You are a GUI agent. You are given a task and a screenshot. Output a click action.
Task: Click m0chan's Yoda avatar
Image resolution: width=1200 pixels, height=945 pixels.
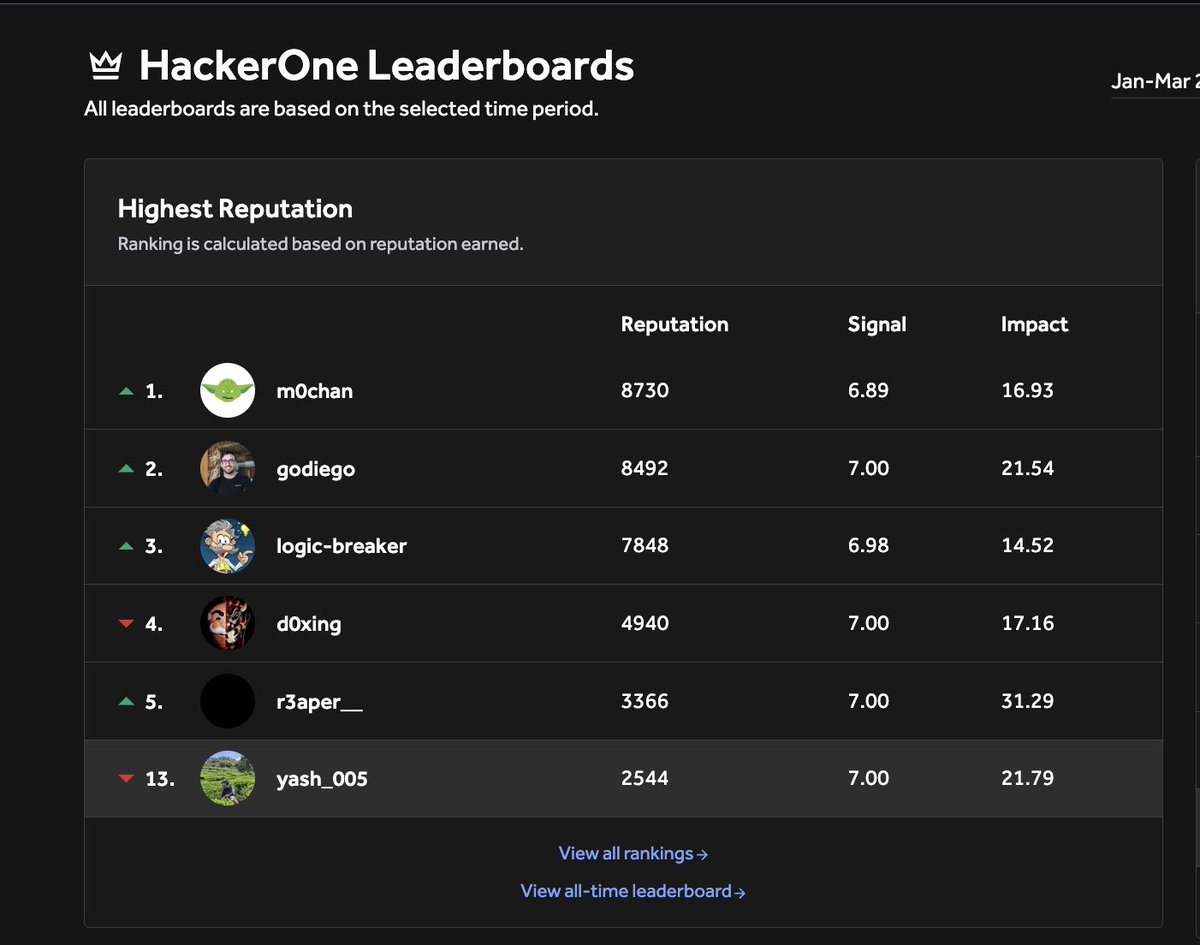pos(228,390)
